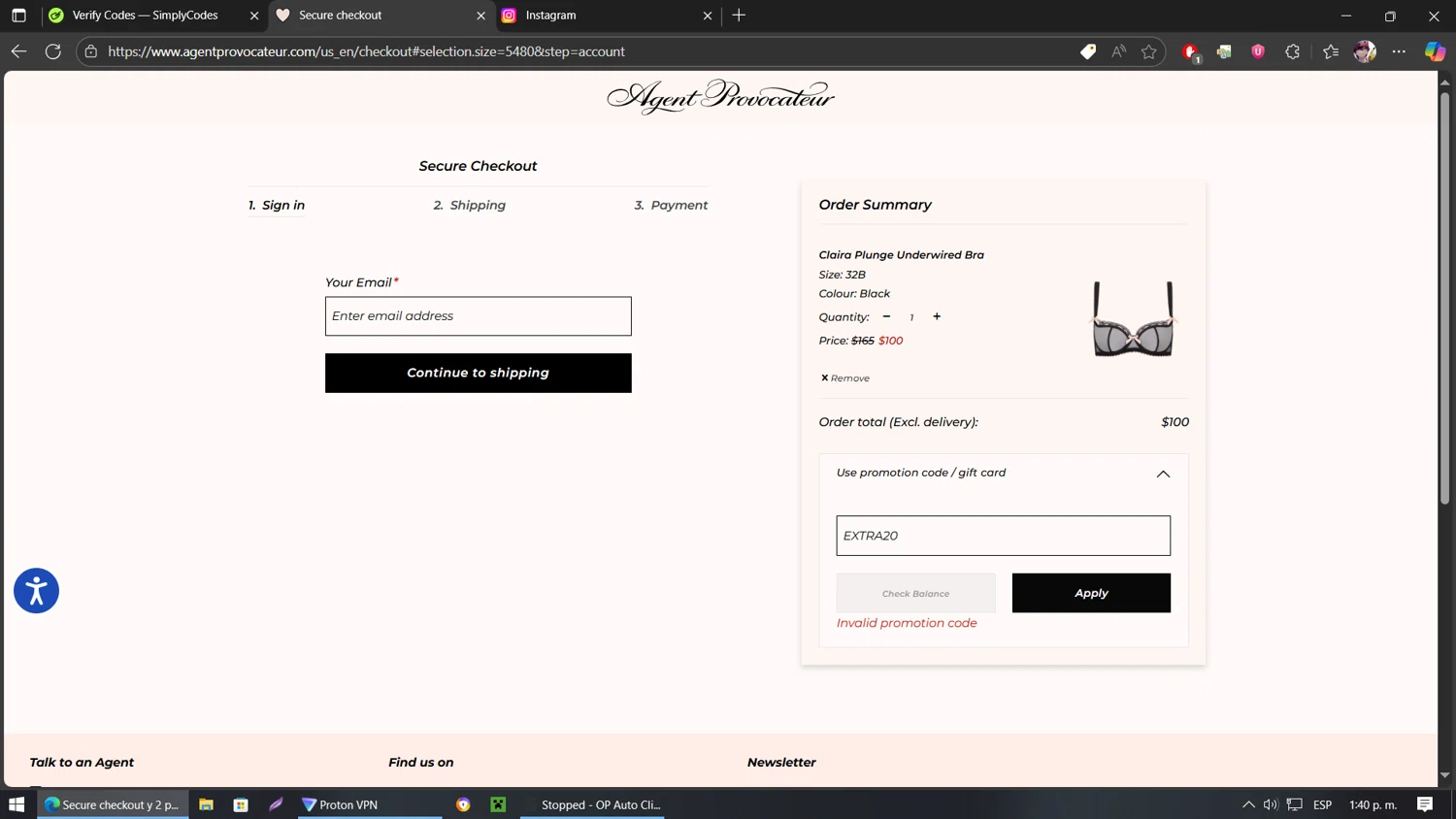Open Proton VPN from taskbar
Viewport: 1456px width, 819px height.
click(370, 804)
